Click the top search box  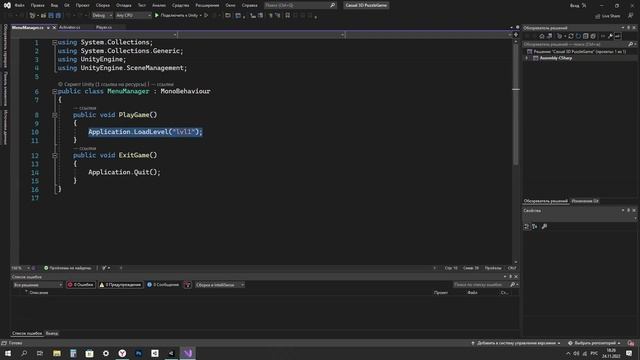(300, 5)
